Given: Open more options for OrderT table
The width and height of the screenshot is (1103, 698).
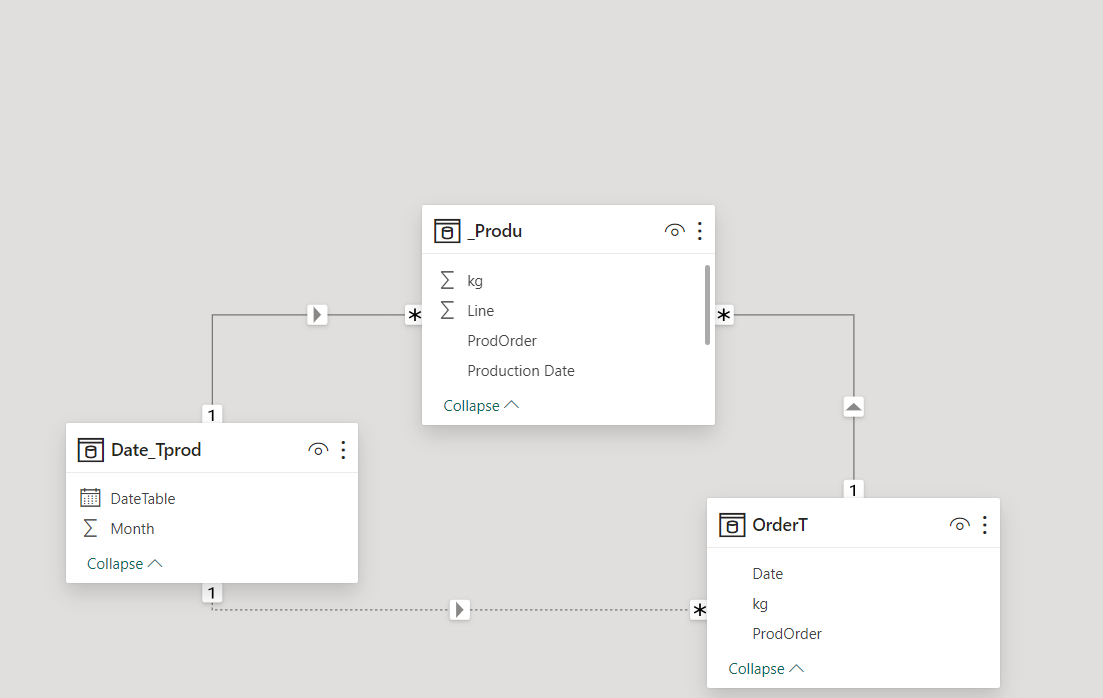Looking at the screenshot, I should click(985, 525).
